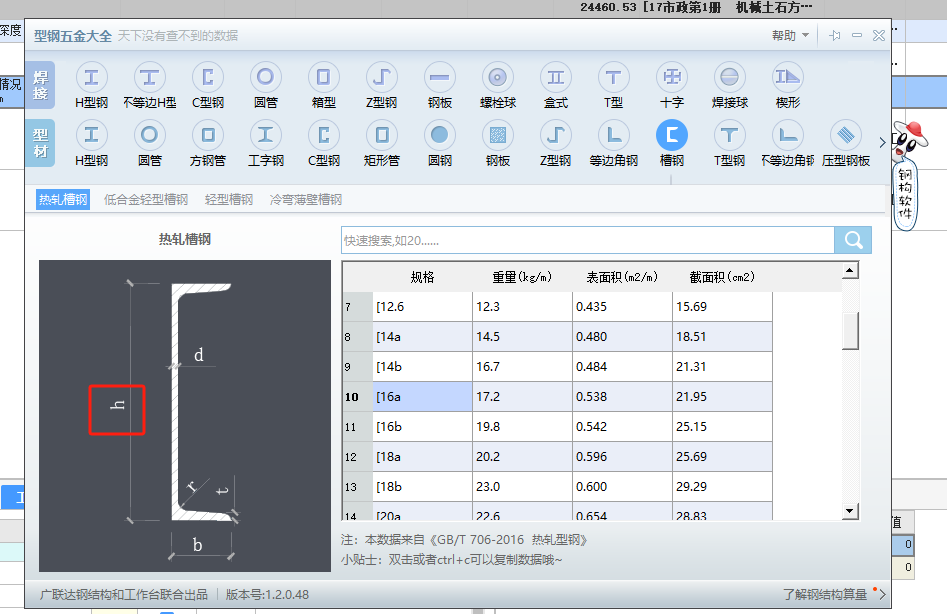The image size is (947, 614).
Task: Click surface area value 0.542
Action: (x=622, y=426)
